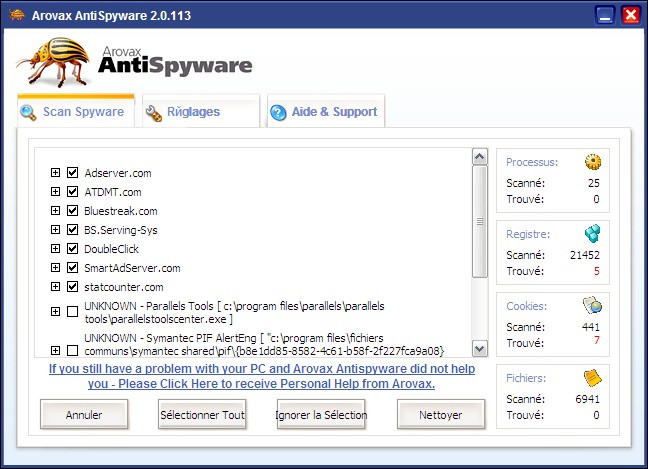
Task: Select the DoubleClick entry text
Action: coord(112,249)
